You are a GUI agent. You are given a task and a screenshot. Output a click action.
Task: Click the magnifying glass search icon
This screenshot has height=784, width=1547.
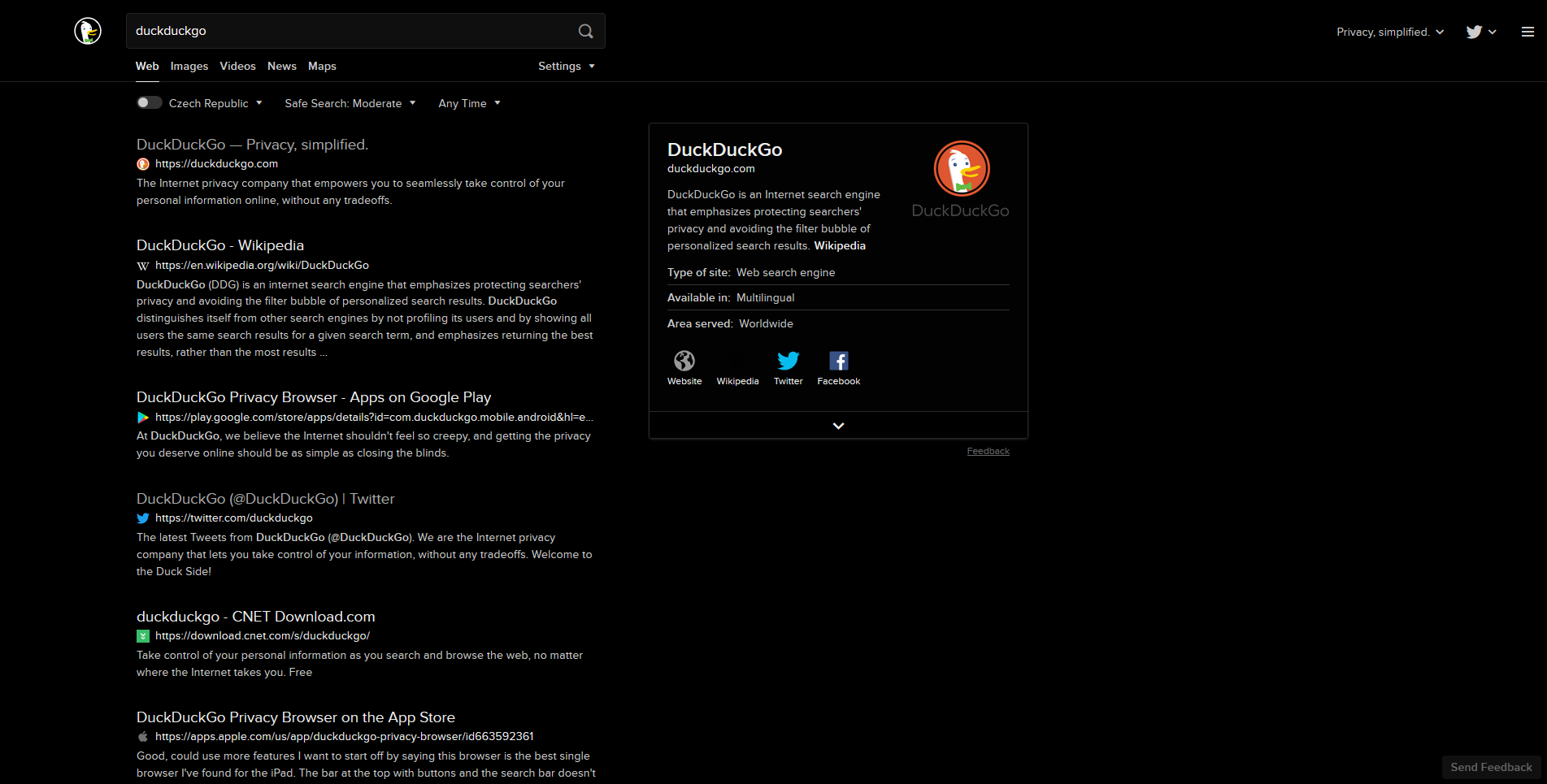click(x=585, y=31)
